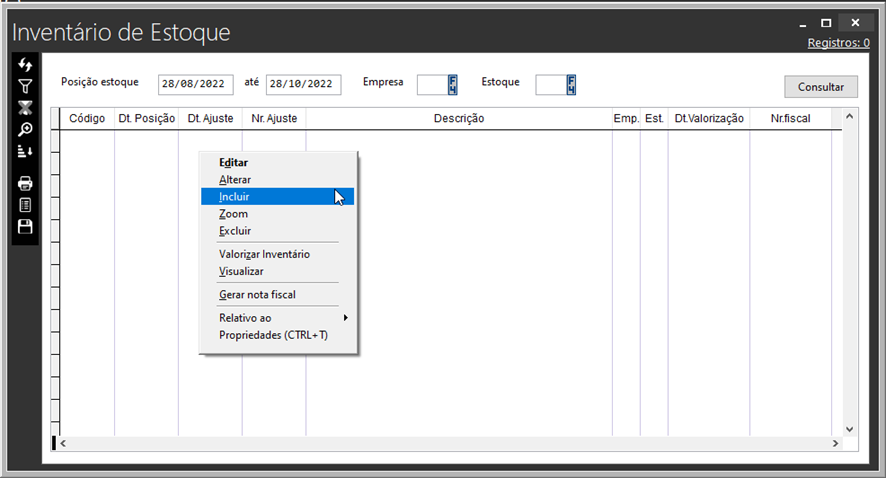886x478 pixels.
Task: Select Valorizar Inventário menu entry
Action: point(264,254)
